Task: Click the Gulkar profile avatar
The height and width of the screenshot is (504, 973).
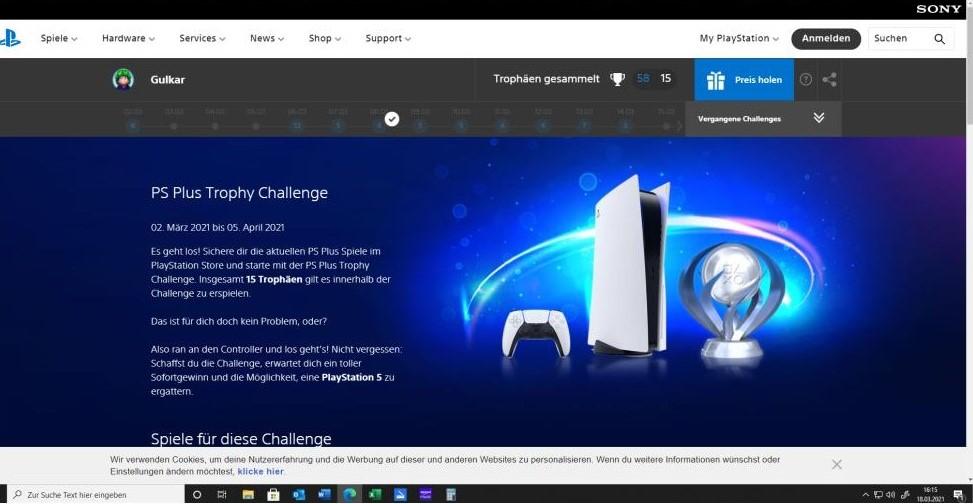Action: click(x=123, y=79)
